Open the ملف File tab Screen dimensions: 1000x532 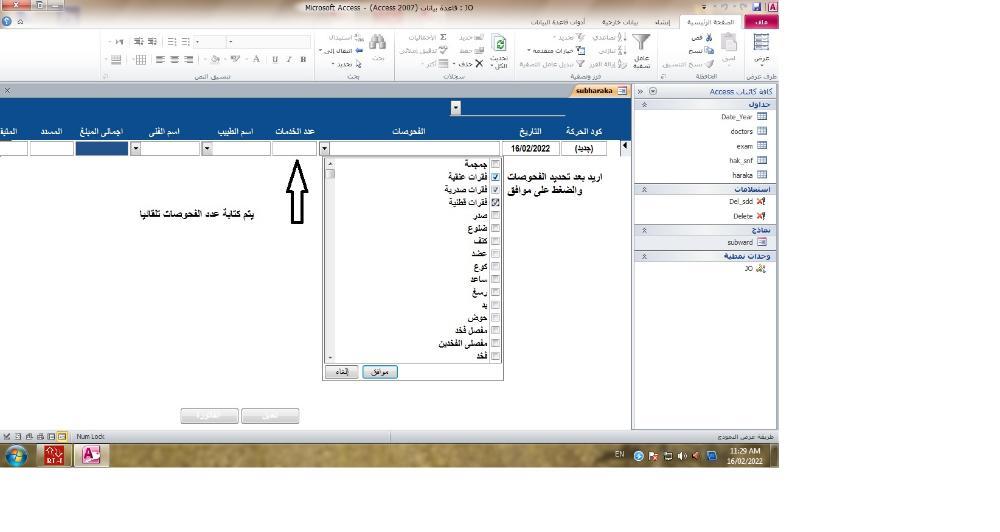pyautogui.click(x=761, y=22)
